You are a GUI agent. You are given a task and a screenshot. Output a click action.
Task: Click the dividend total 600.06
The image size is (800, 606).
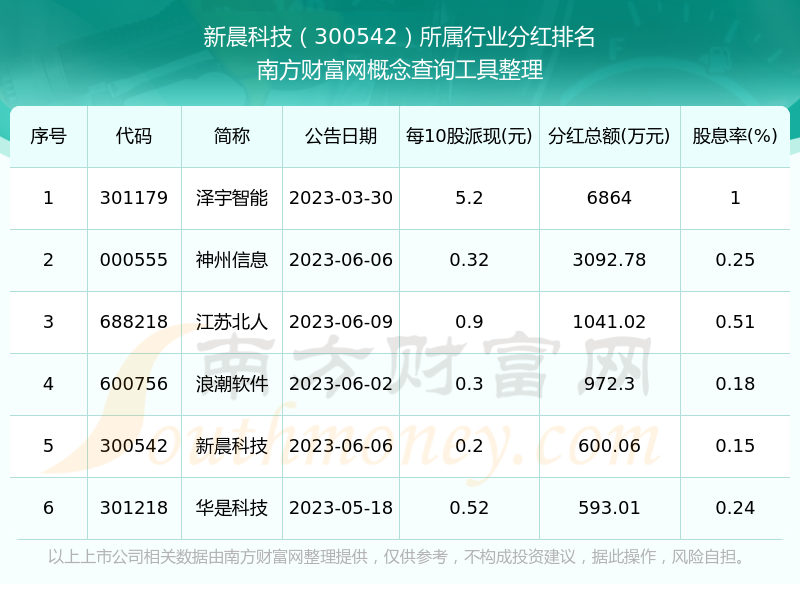tap(609, 446)
